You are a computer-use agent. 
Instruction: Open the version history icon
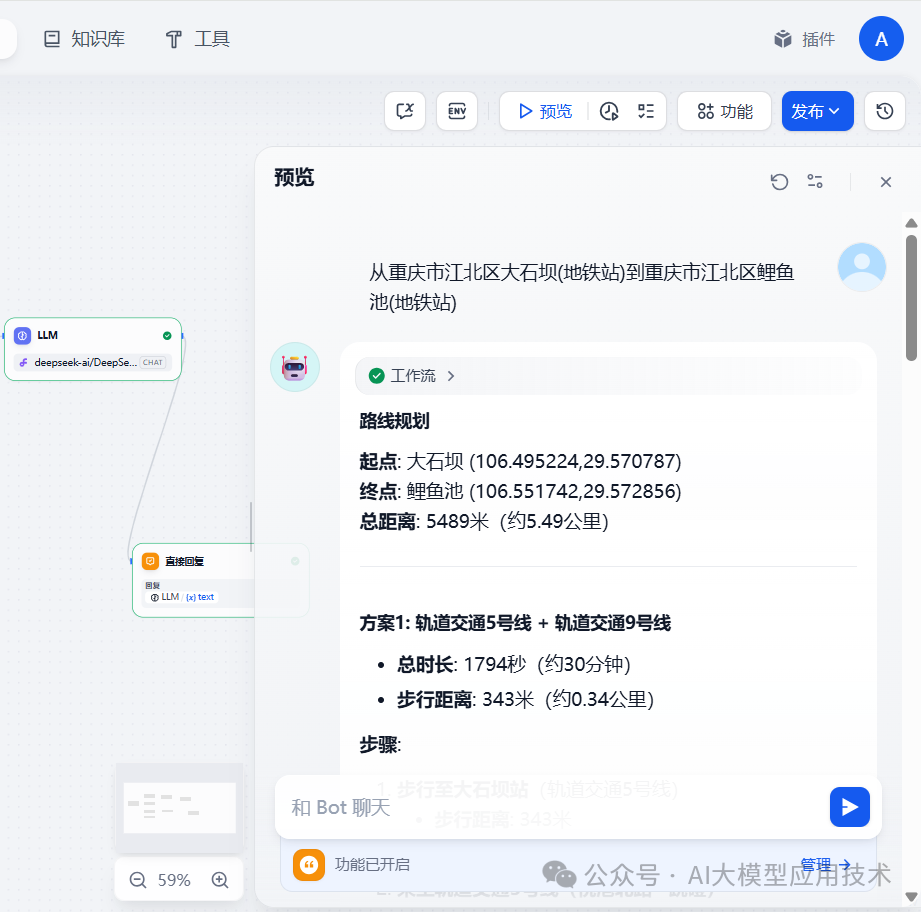point(884,111)
